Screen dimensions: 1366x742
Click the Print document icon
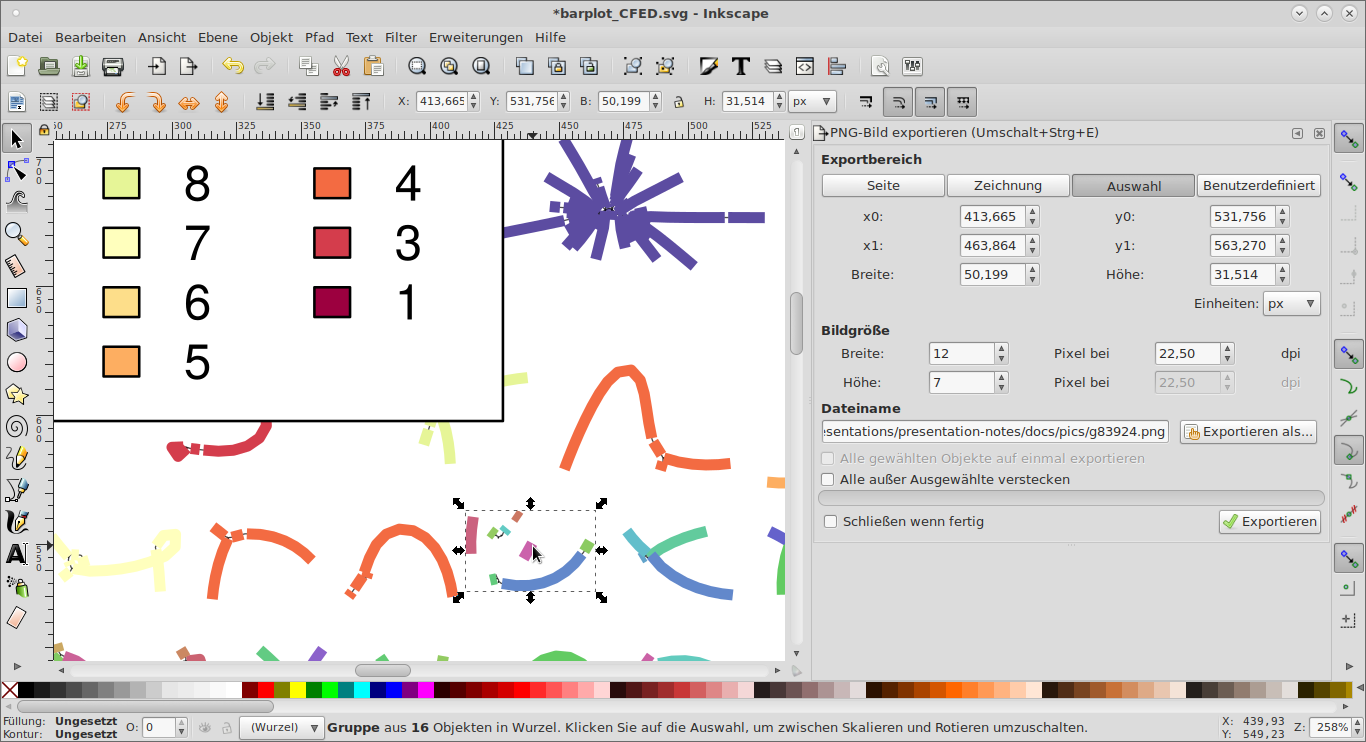113,67
